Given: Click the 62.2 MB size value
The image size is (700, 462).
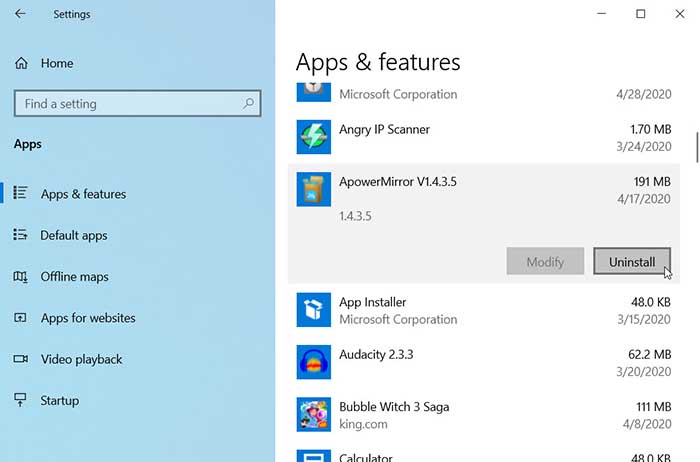Looking at the screenshot, I should [650, 354].
